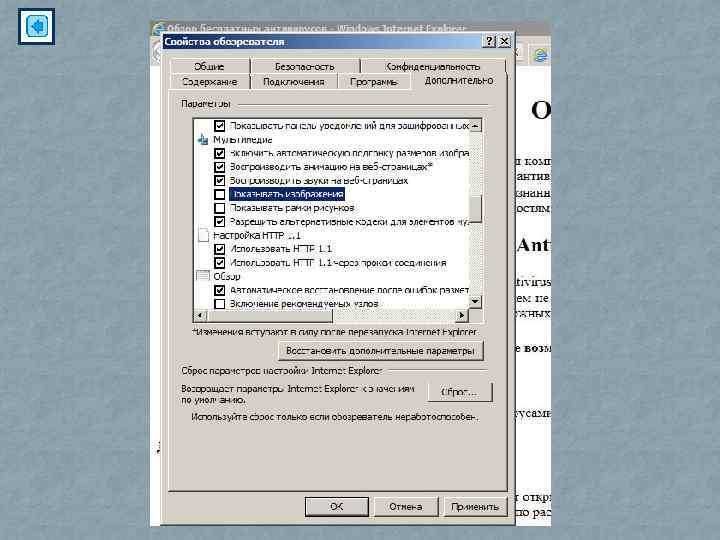Click the Мультимедиа category label

tap(243, 140)
